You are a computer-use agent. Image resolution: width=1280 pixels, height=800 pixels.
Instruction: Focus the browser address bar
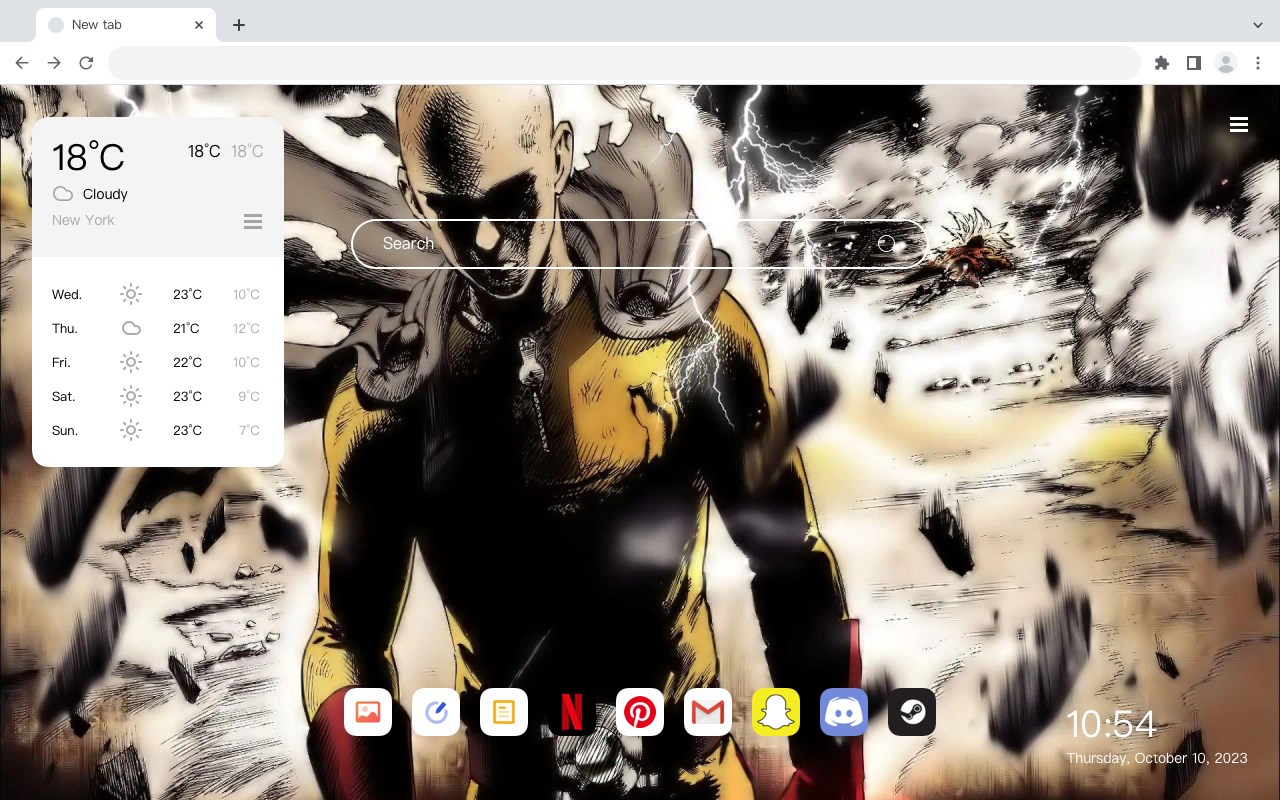tap(624, 63)
